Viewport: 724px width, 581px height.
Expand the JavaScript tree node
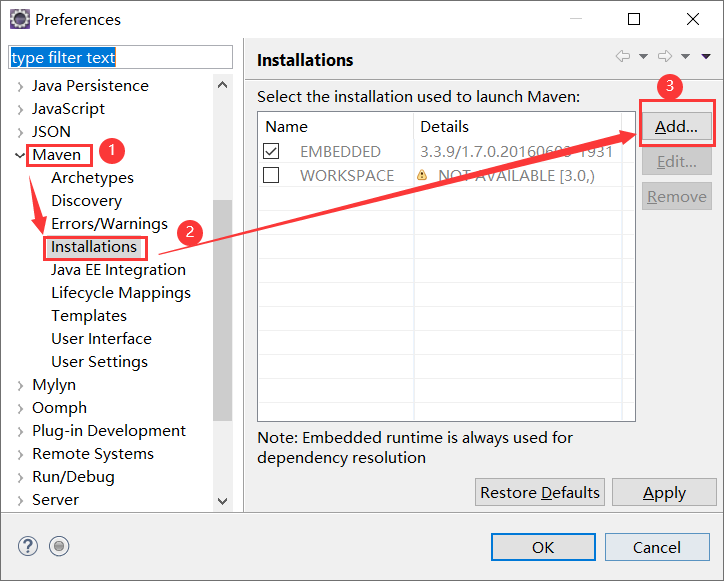click(20, 109)
